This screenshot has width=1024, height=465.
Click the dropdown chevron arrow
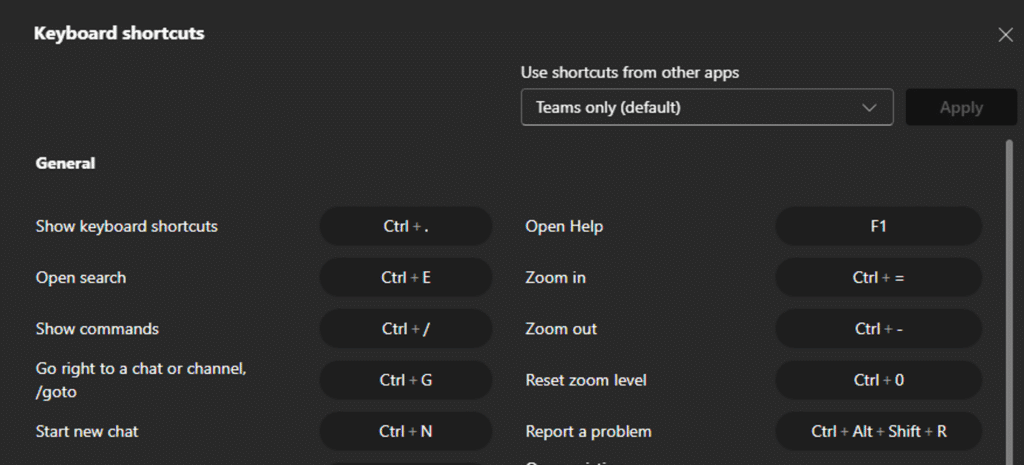(869, 108)
